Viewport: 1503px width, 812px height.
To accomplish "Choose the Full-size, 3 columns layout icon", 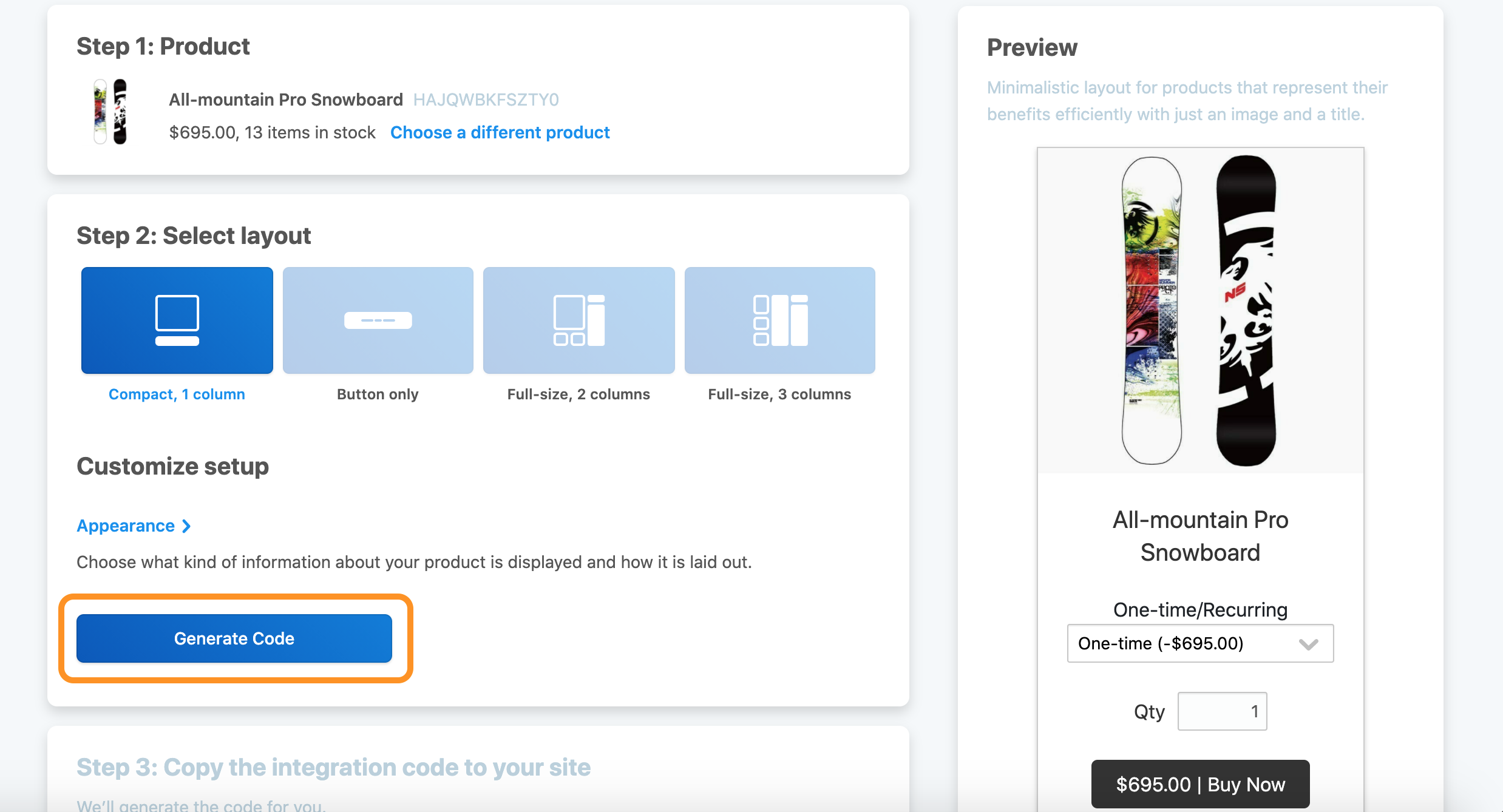I will (780, 320).
